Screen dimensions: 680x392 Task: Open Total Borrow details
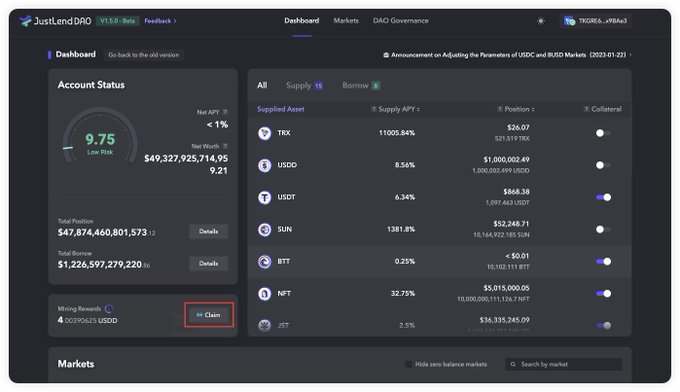pyautogui.click(x=209, y=264)
